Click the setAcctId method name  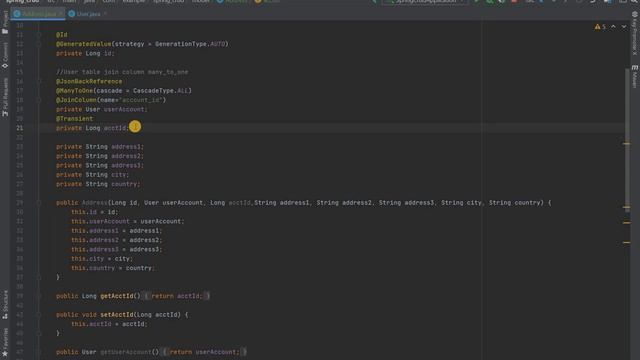tap(117, 315)
